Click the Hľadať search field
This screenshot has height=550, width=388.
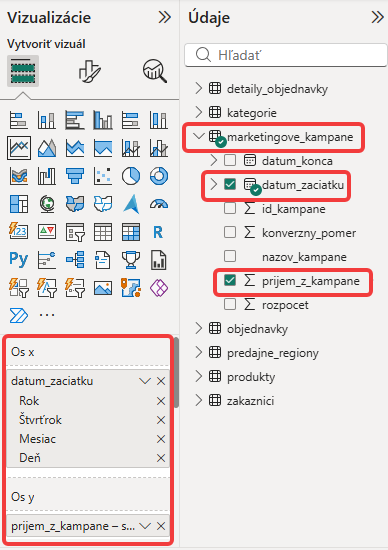pos(286,55)
